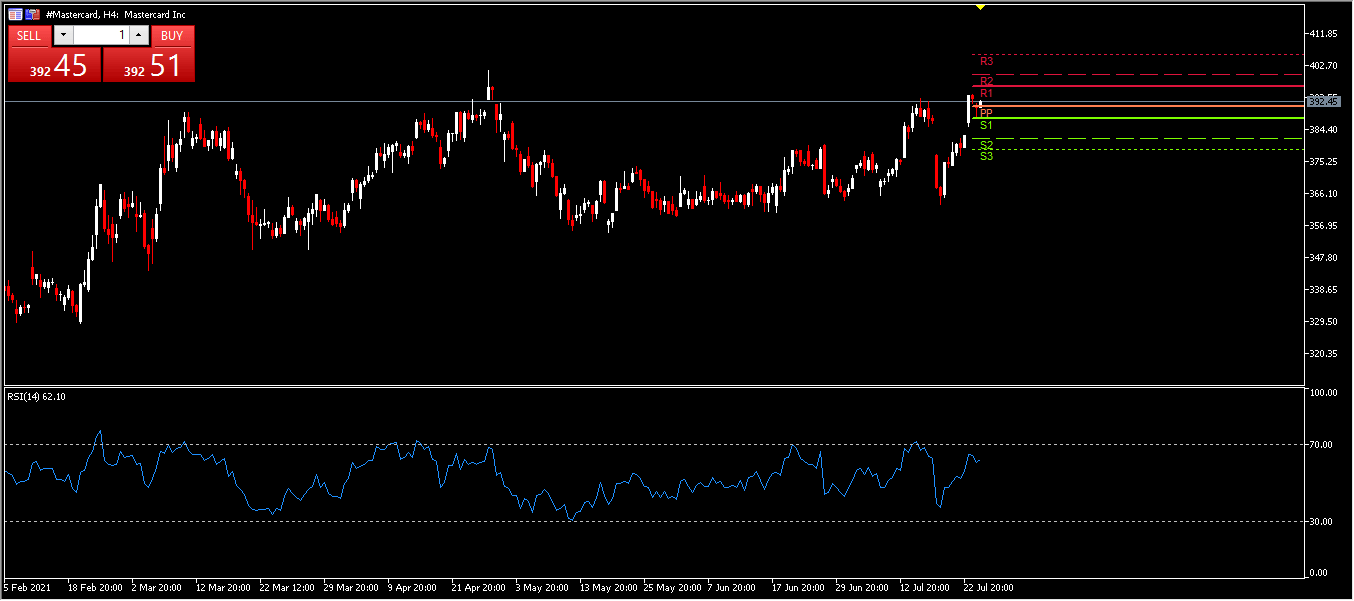1354x601 pixels.
Task: Click the one-click trading panel icon
Action: coord(16,15)
